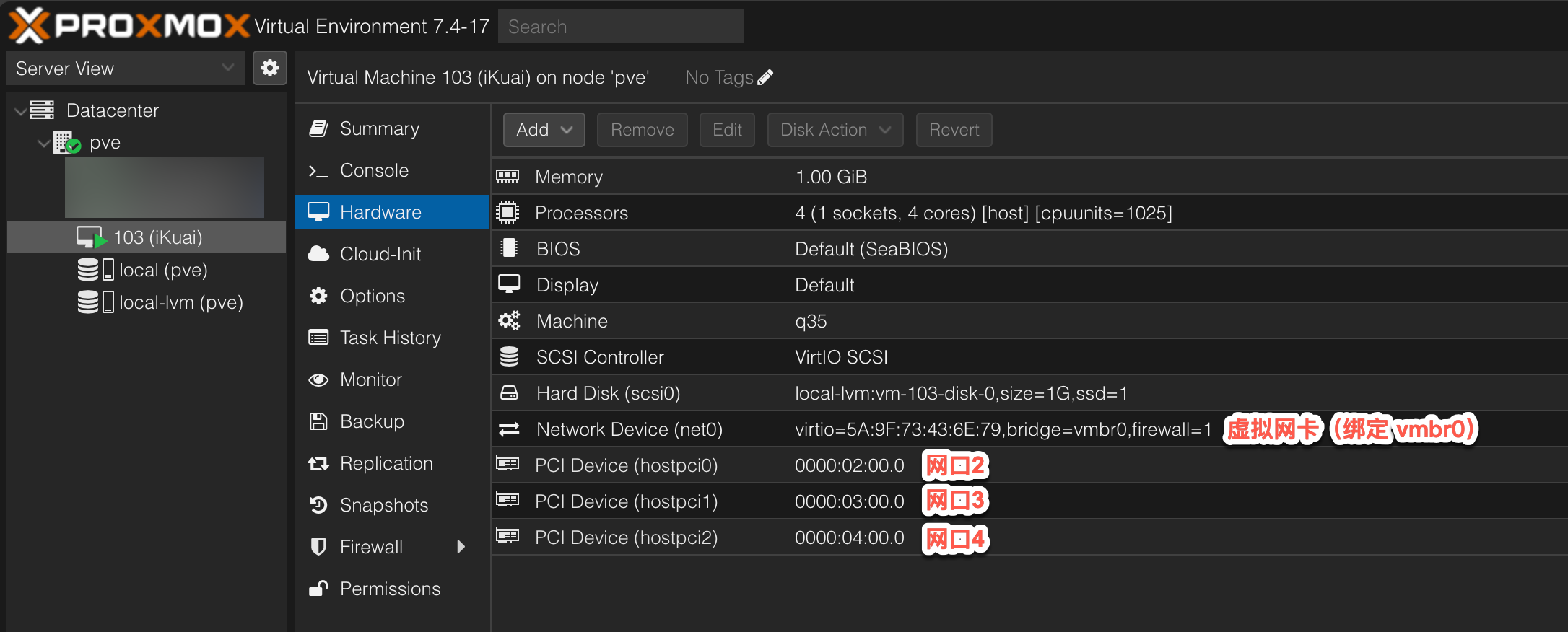Collapse the pve node tree
Screen dimensions: 1568x632
(x=44, y=143)
